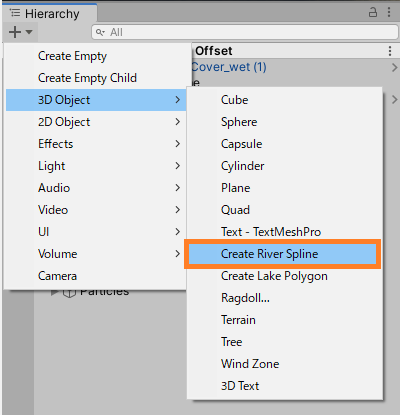
Task: Click the search magnifier icon in Hierarchy
Action: click(x=100, y=32)
